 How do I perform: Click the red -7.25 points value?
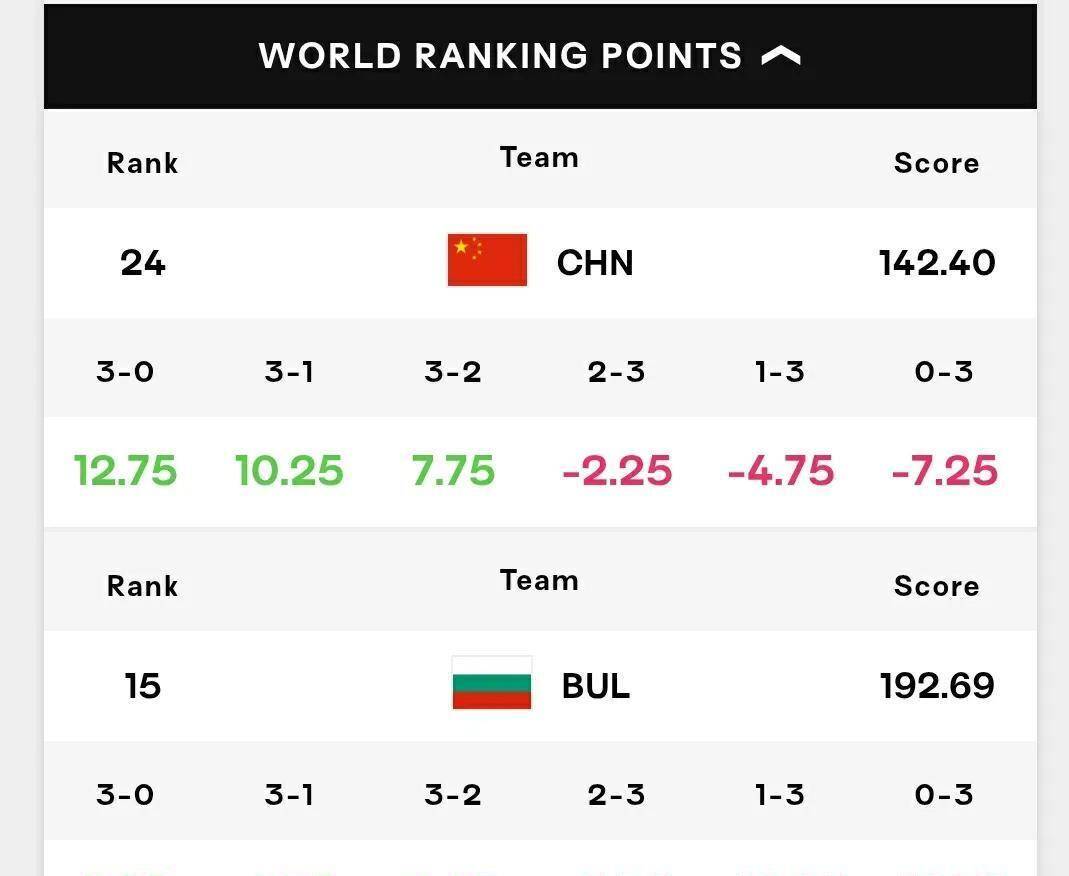(944, 471)
